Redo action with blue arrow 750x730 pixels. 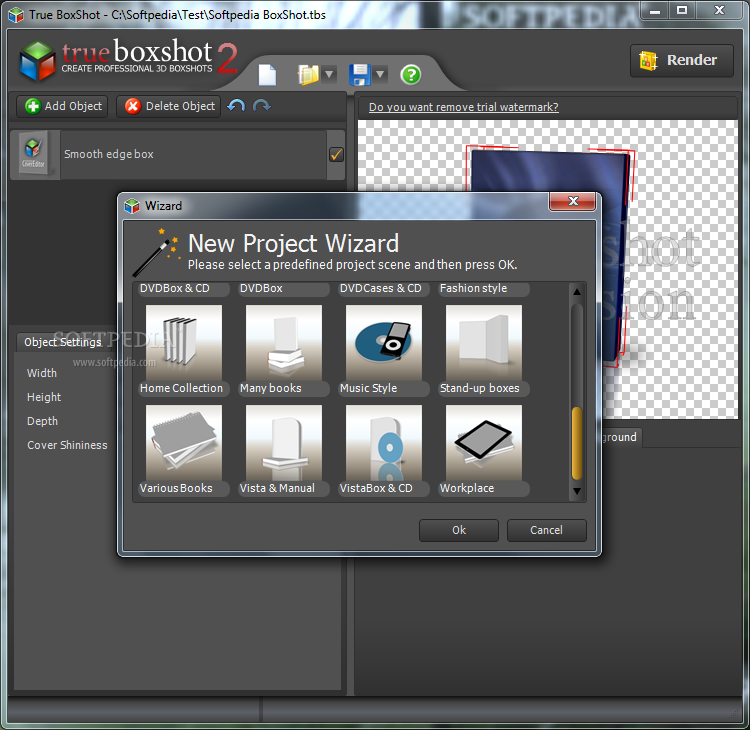[262, 106]
